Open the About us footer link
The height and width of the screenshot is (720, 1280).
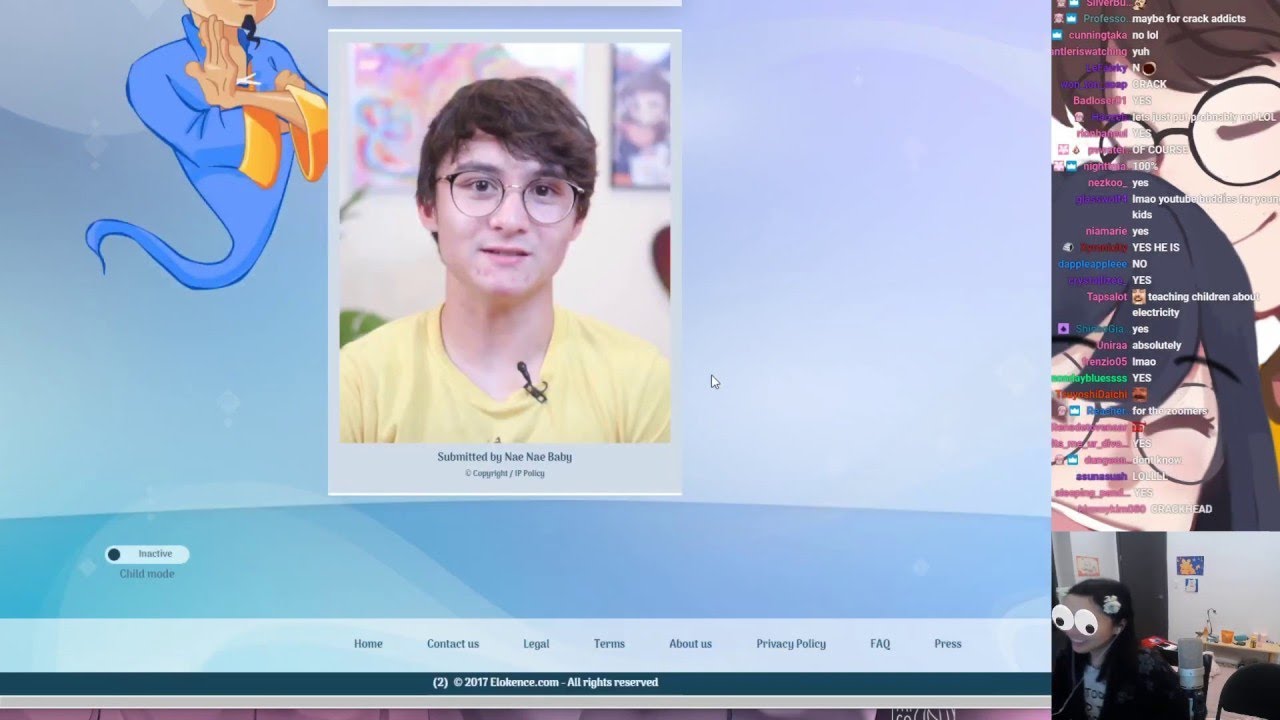pyautogui.click(x=690, y=644)
